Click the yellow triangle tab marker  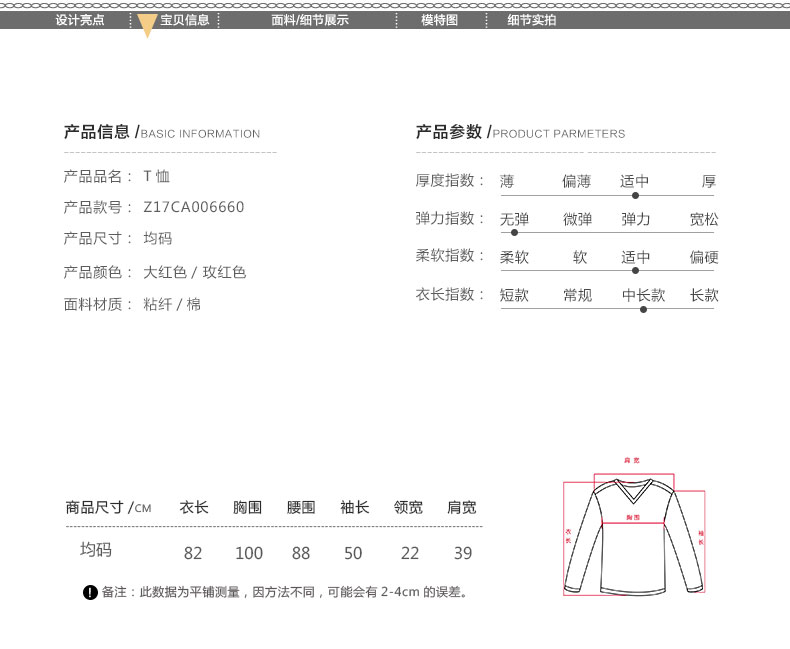(x=147, y=27)
